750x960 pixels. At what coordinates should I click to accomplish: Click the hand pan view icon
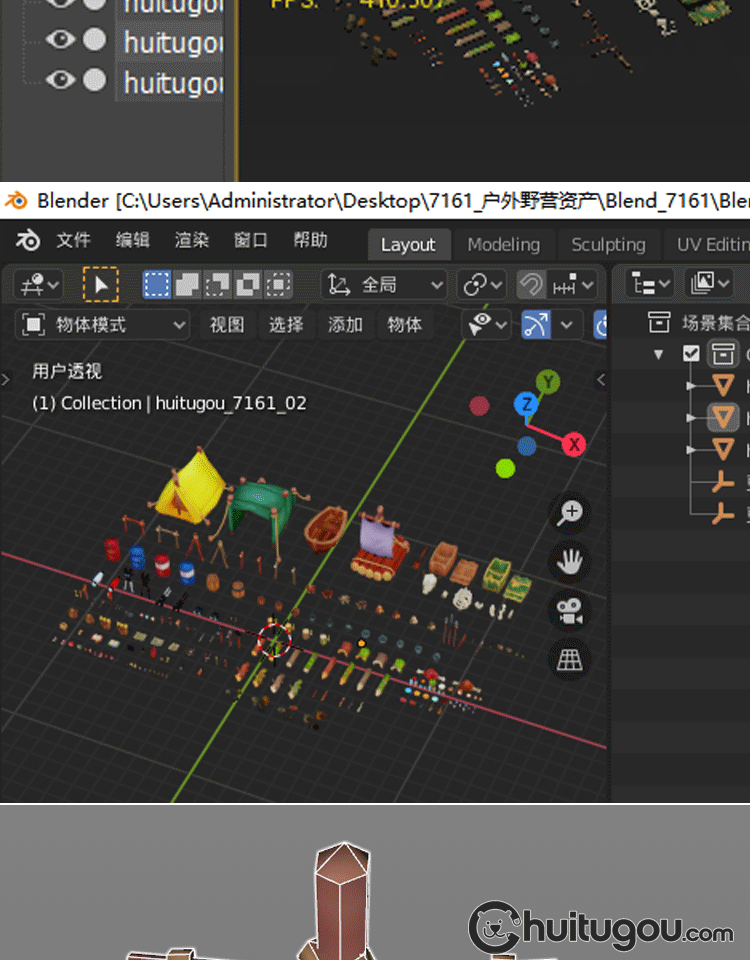(571, 562)
